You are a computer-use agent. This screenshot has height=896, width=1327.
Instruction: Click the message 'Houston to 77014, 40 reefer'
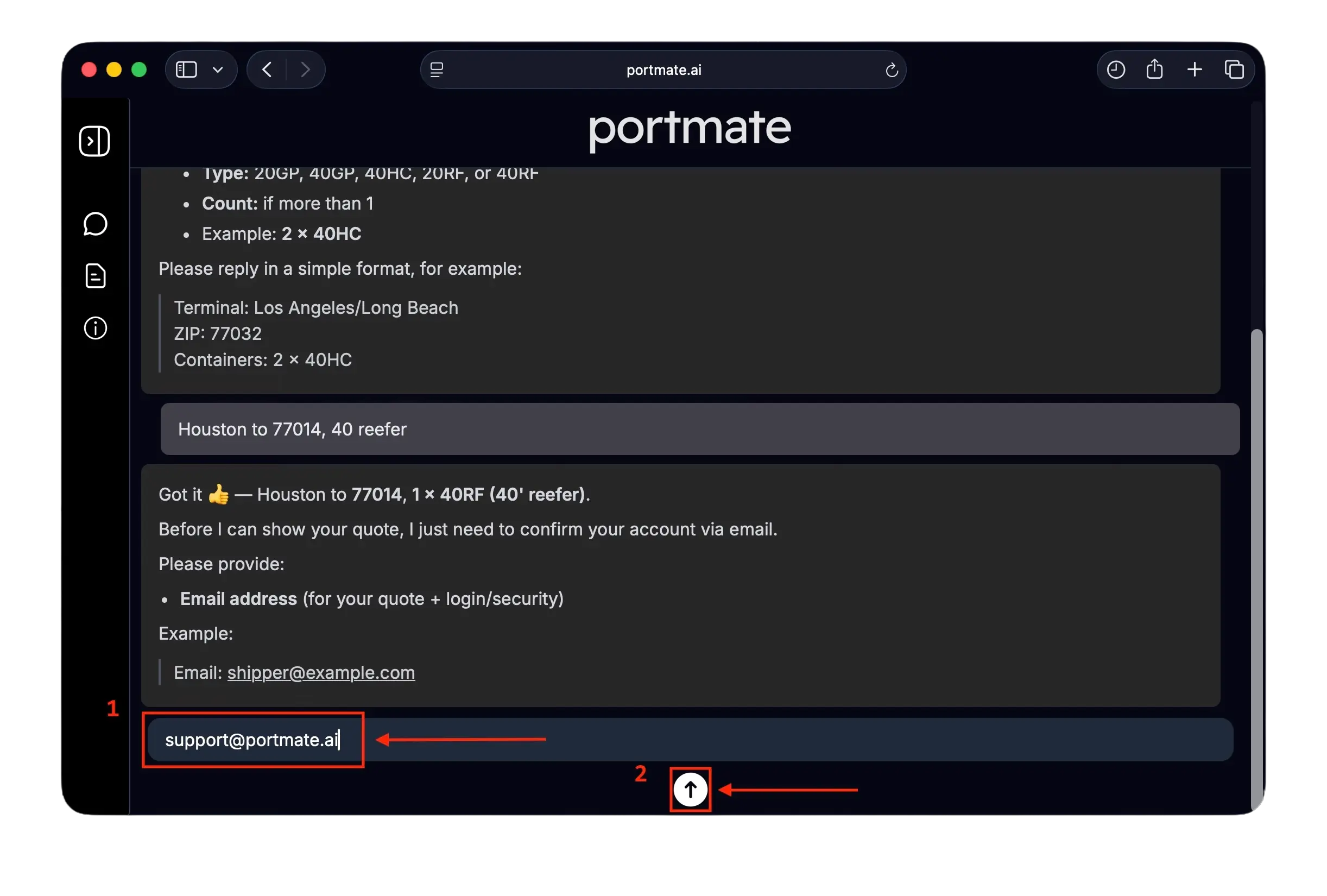(700, 429)
